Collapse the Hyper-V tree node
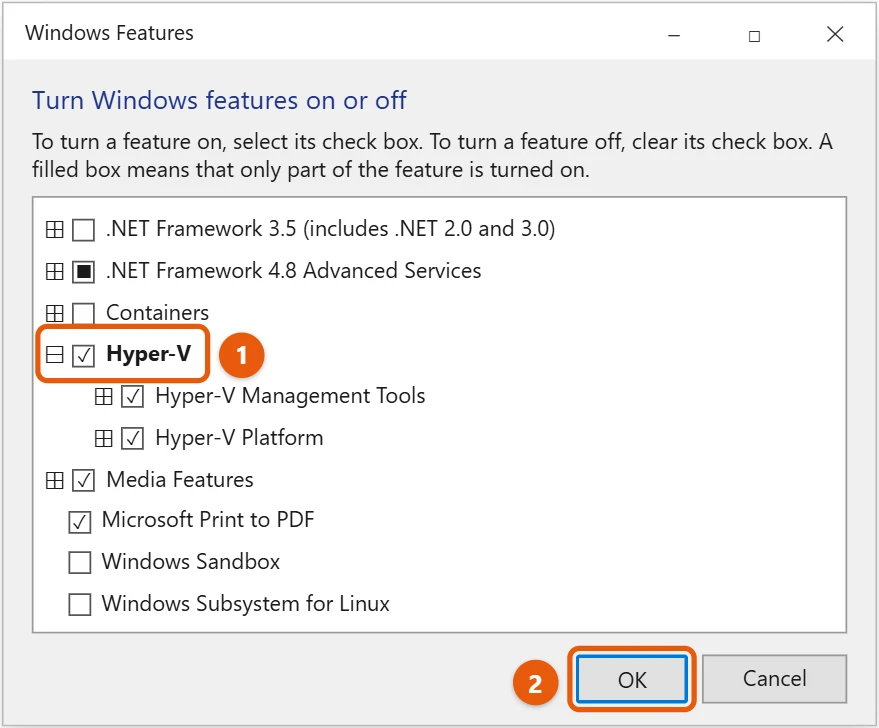Screen dimensions: 879x728 54,355
